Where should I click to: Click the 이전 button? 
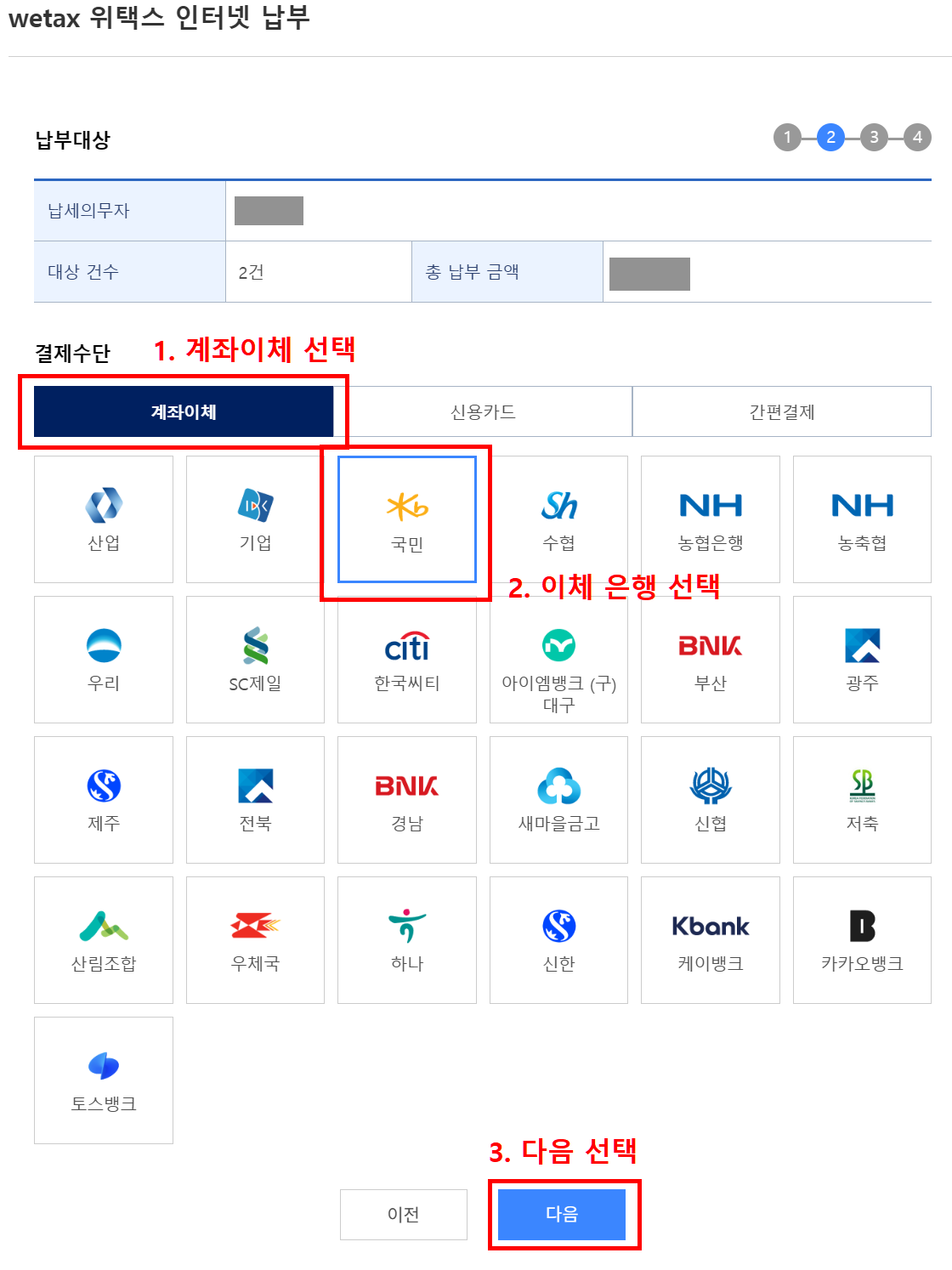tap(404, 1214)
